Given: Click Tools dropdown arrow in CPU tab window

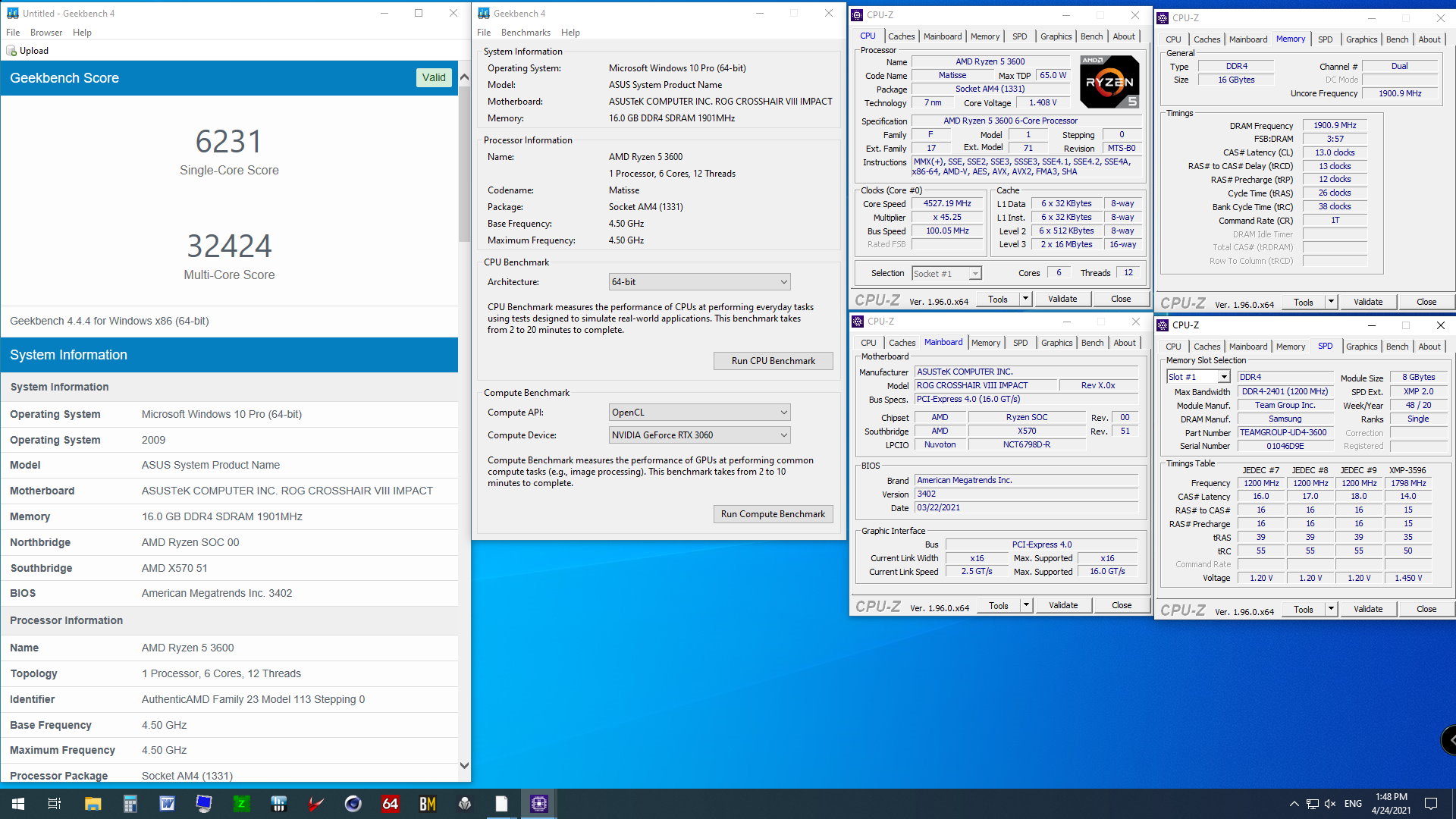Looking at the screenshot, I should [x=1025, y=299].
